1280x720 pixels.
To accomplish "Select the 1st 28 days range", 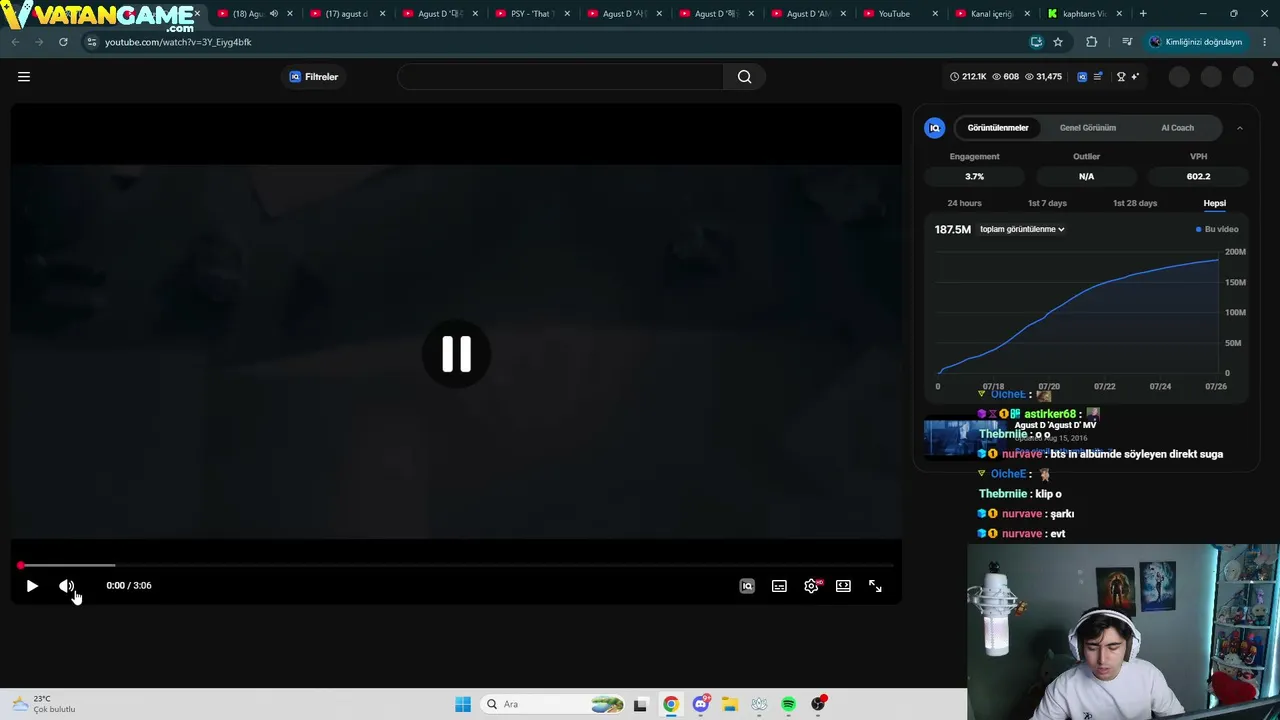I will coord(1135,203).
